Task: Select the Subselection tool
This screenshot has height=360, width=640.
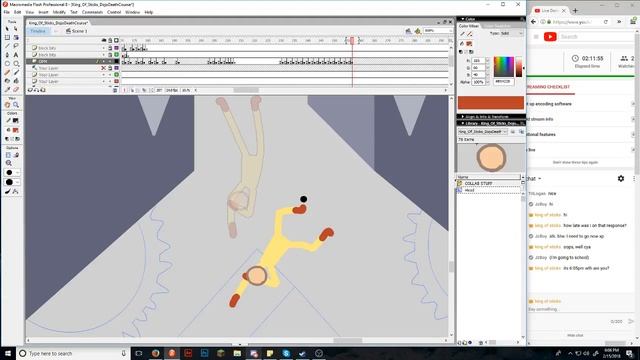Action: [x=16, y=29]
